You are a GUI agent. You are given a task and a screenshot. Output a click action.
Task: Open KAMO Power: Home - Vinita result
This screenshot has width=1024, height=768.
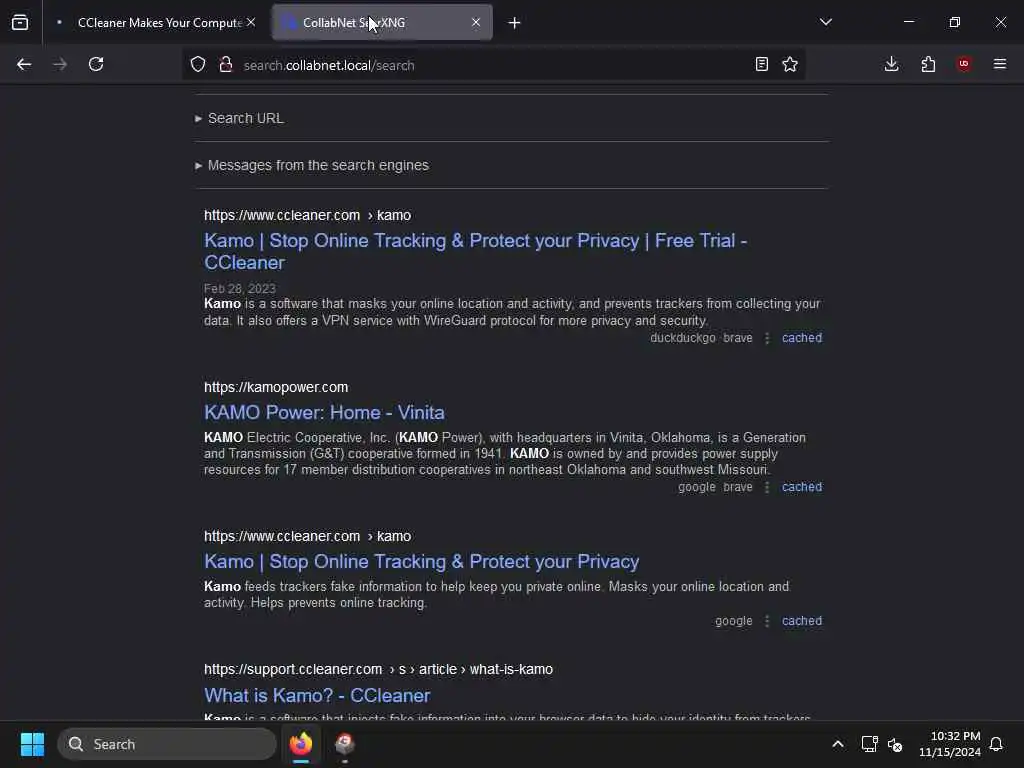(324, 413)
